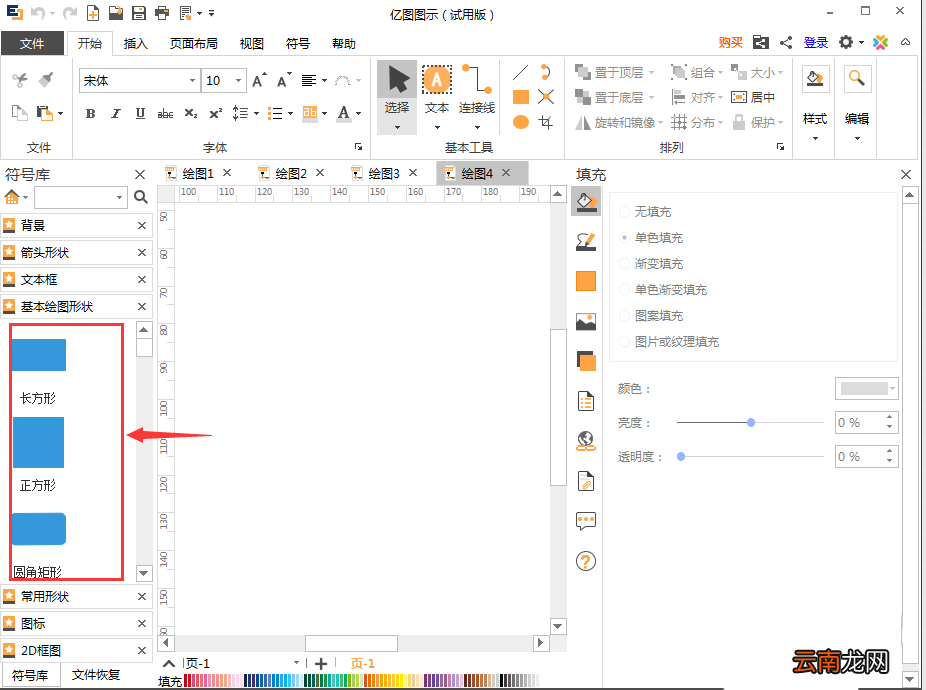Viewport: 926px width, 690px height.
Task: Select the 单色渐变填充 radio option
Action: (624, 289)
